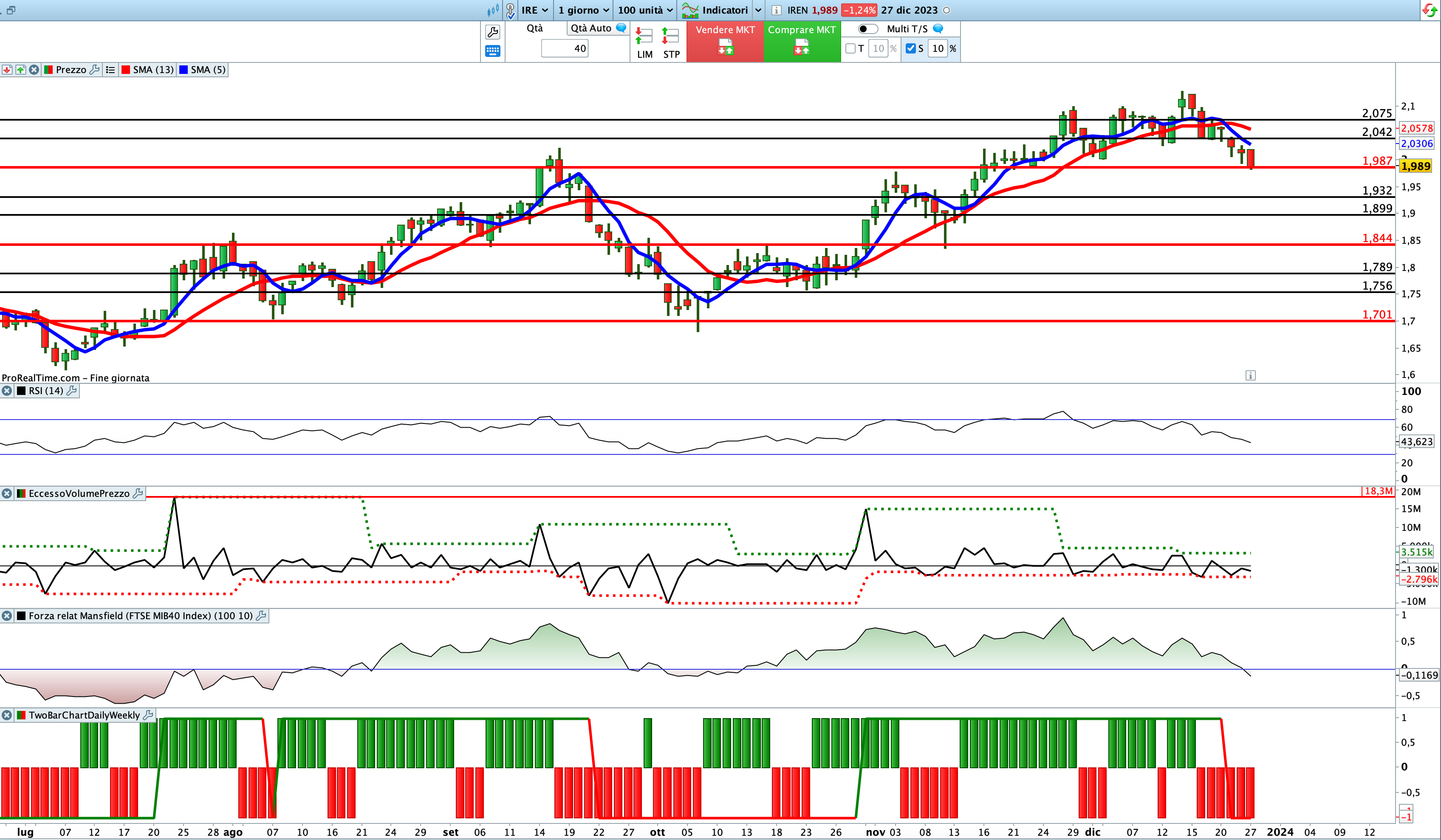Open the Multi T/S help bubble
Viewport: 1441px width, 840px height.
pos(938,28)
